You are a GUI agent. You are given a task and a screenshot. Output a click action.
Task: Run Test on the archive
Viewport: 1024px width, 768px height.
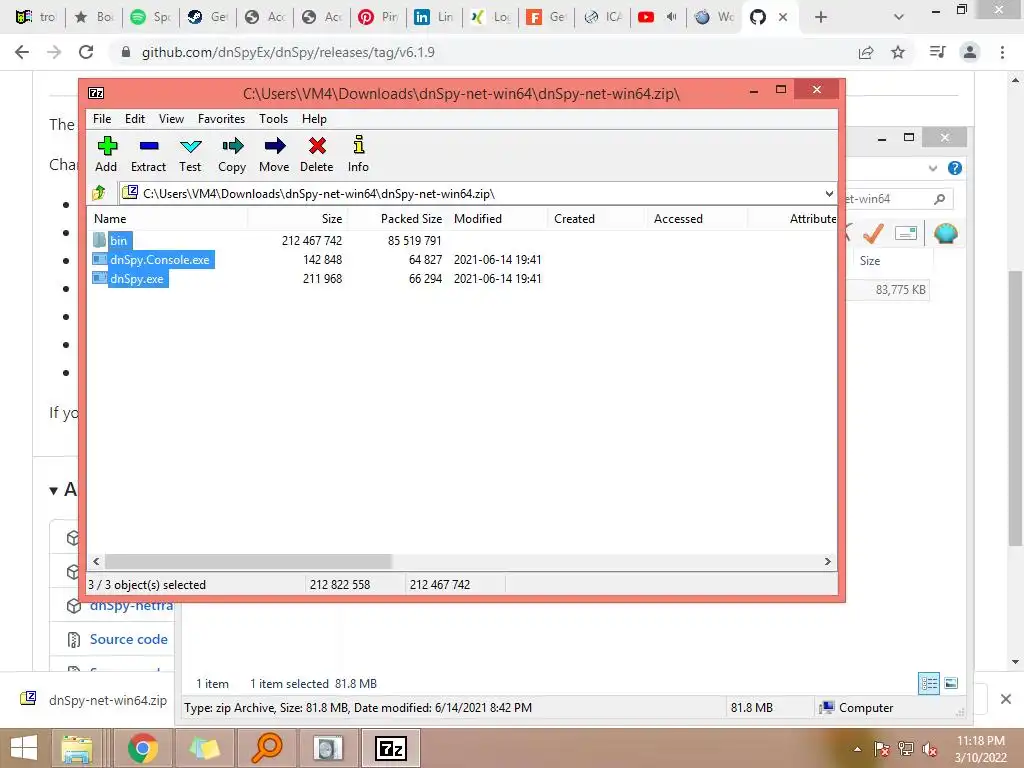pyautogui.click(x=190, y=155)
